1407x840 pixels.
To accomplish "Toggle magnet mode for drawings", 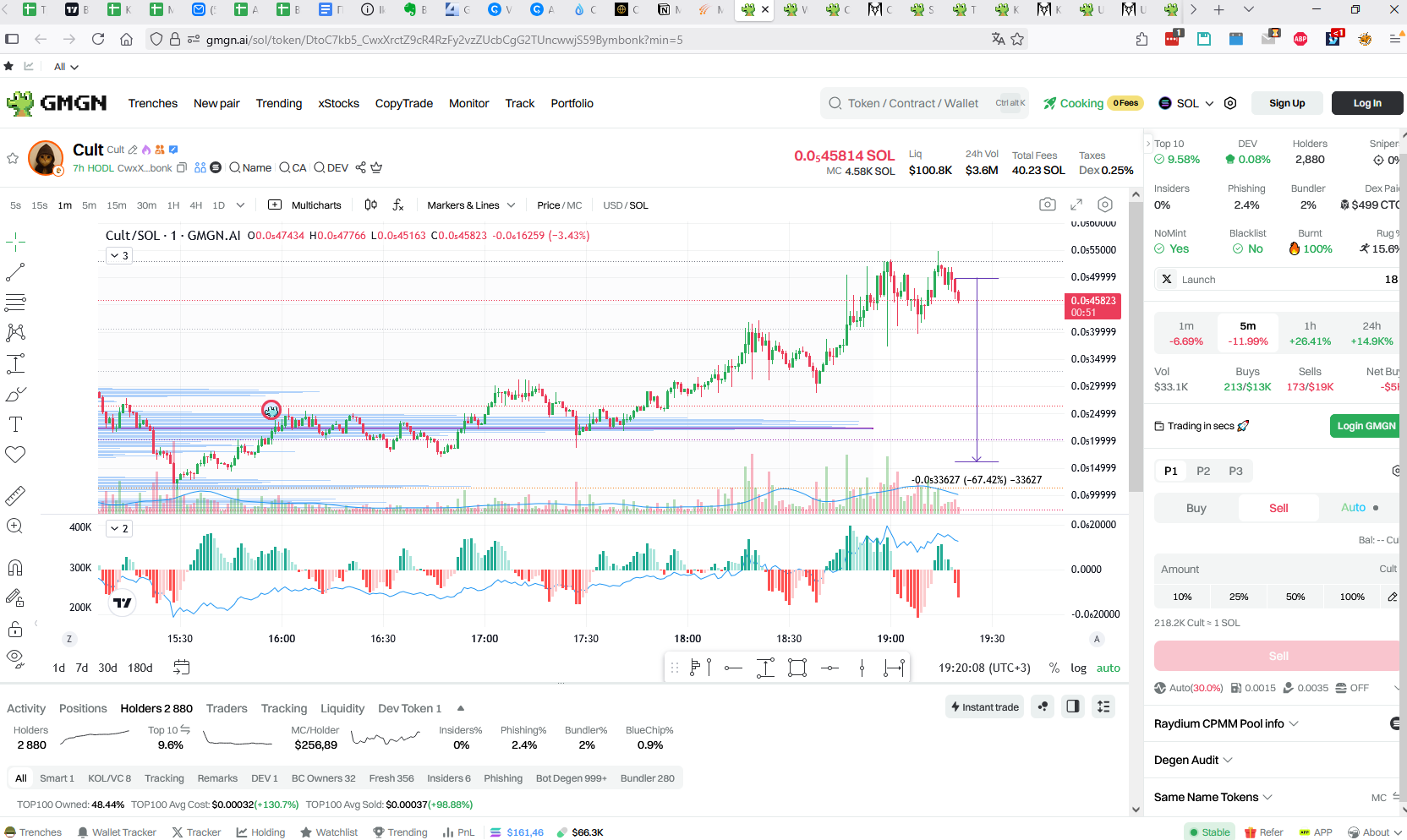I will [15, 568].
